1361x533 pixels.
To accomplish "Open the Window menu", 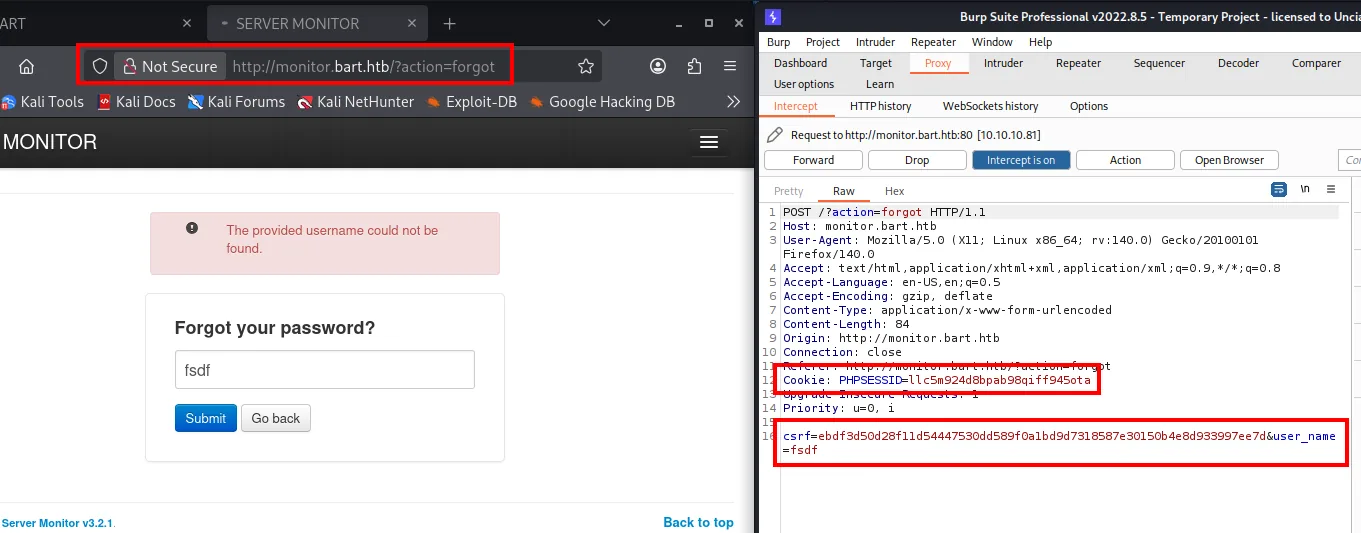I will pos(992,42).
